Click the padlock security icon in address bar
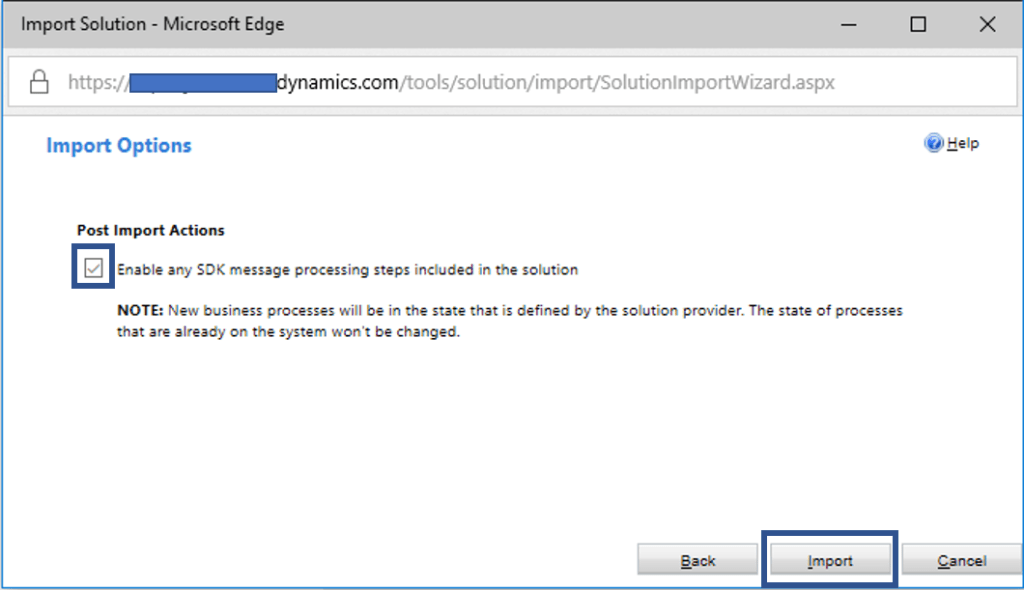This screenshot has height=590, width=1024. [x=38, y=82]
